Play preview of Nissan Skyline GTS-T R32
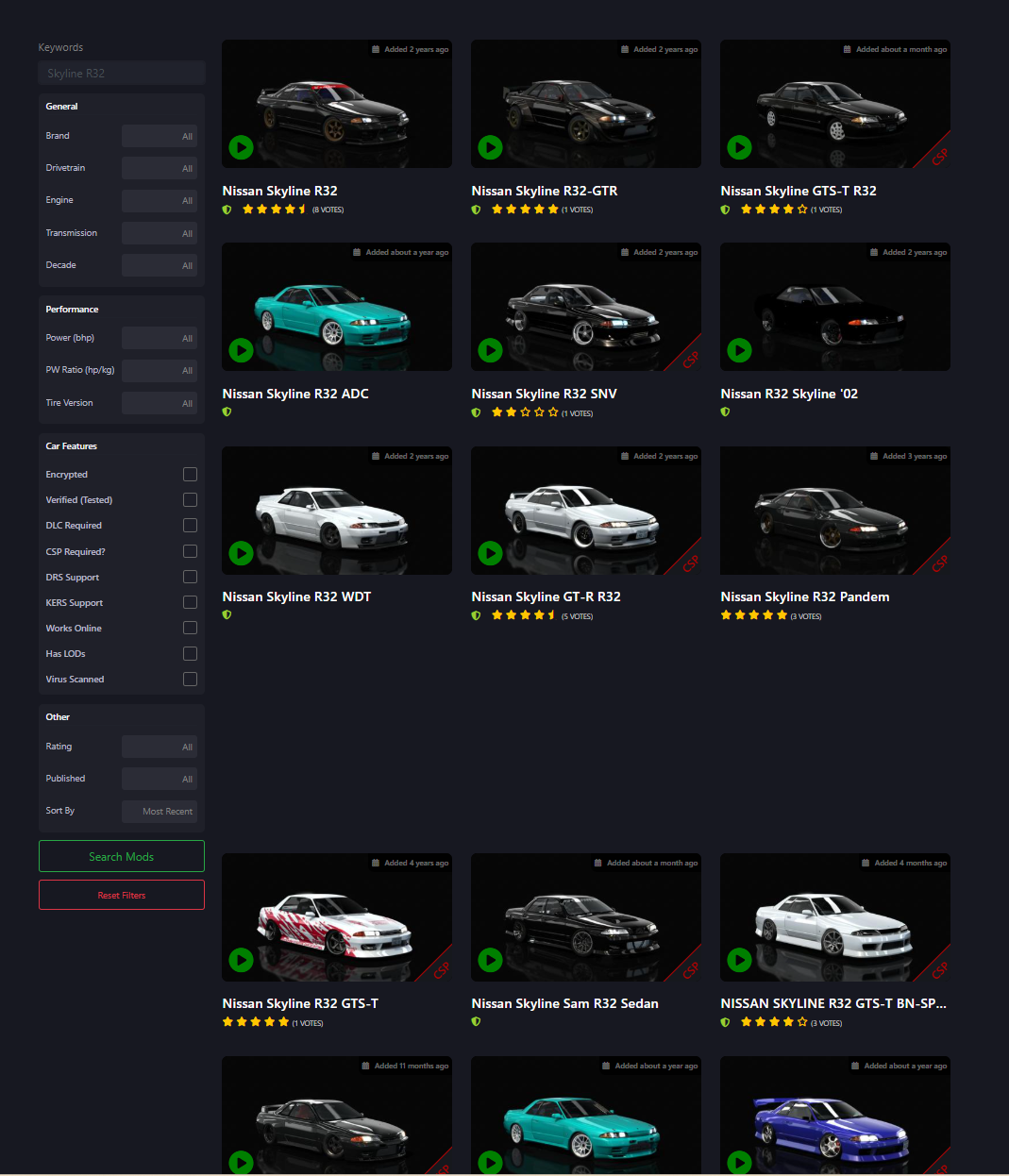 (x=739, y=147)
